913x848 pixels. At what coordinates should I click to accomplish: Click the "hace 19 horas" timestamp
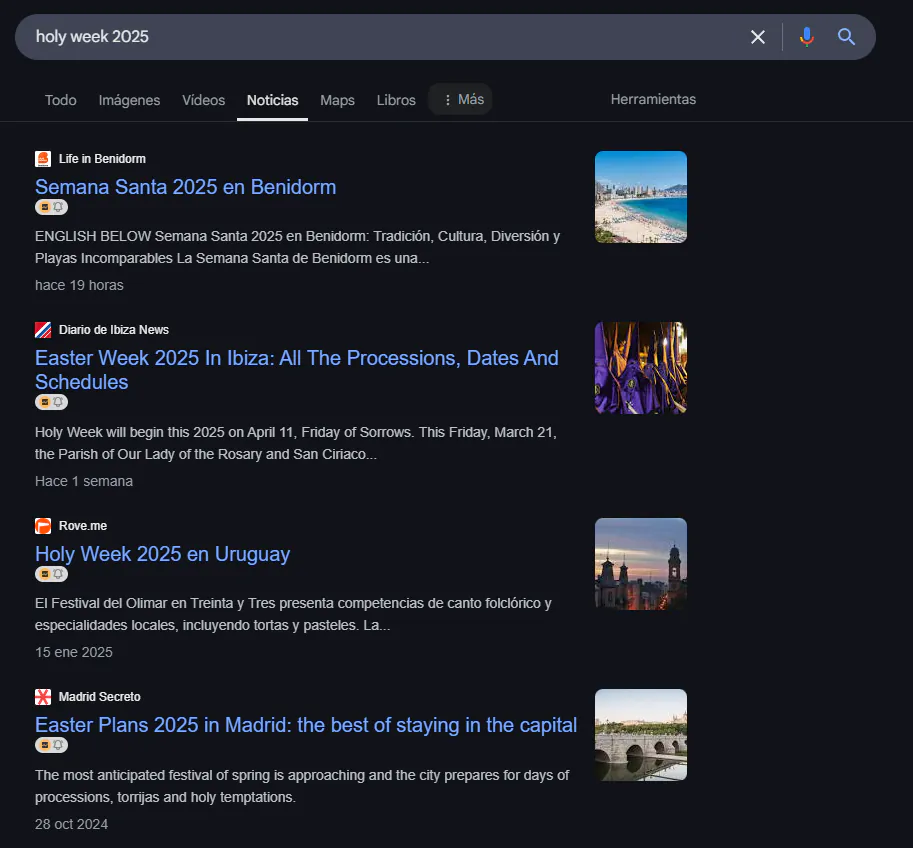[x=79, y=285]
